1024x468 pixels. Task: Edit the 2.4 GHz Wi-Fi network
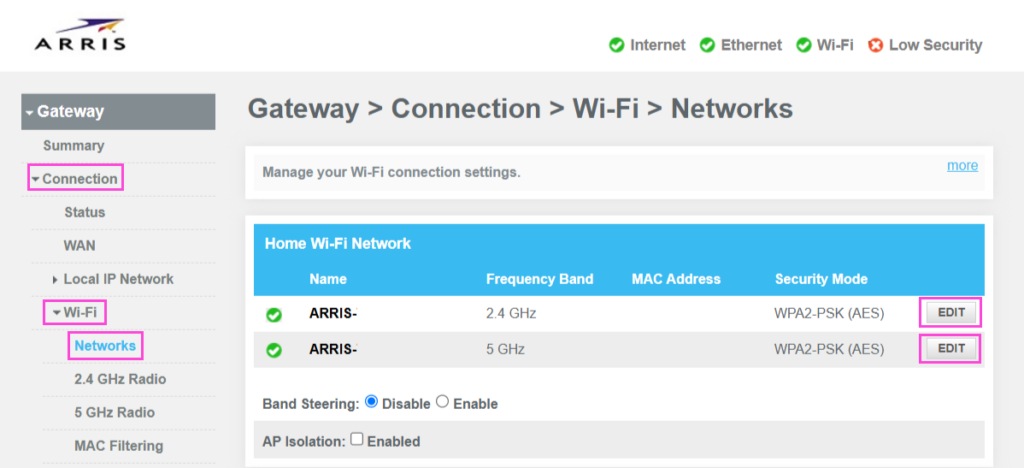pyautogui.click(x=950, y=312)
